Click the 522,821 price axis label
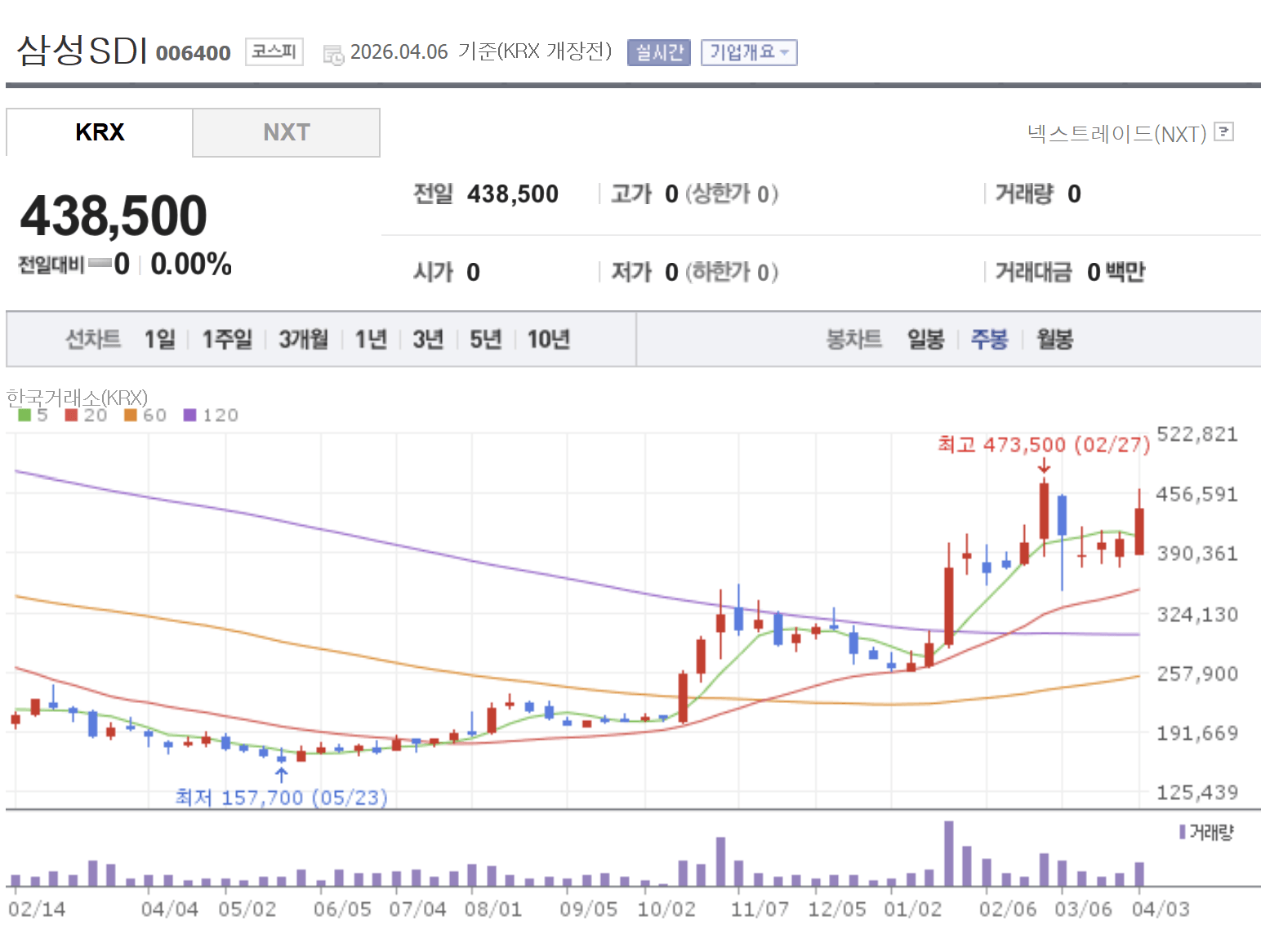Image resolution: width=1261 pixels, height=952 pixels. (x=1197, y=434)
